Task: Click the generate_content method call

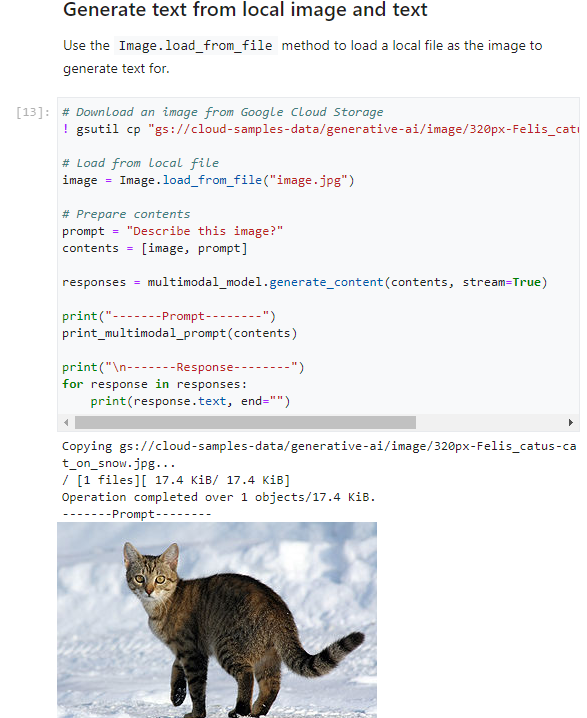Action: (x=326, y=282)
